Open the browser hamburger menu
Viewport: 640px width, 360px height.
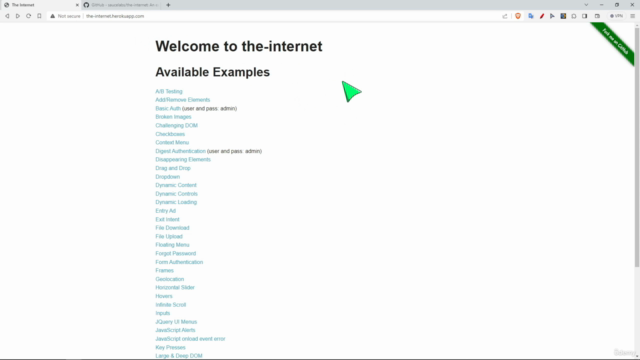click(633, 16)
